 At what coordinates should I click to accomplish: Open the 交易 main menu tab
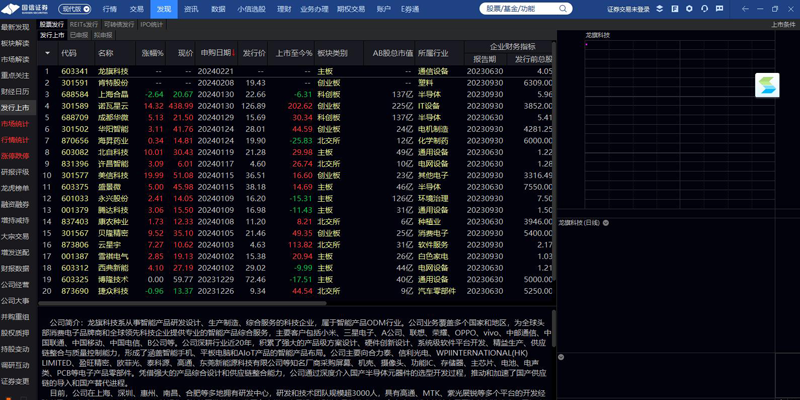(x=137, y=9)
